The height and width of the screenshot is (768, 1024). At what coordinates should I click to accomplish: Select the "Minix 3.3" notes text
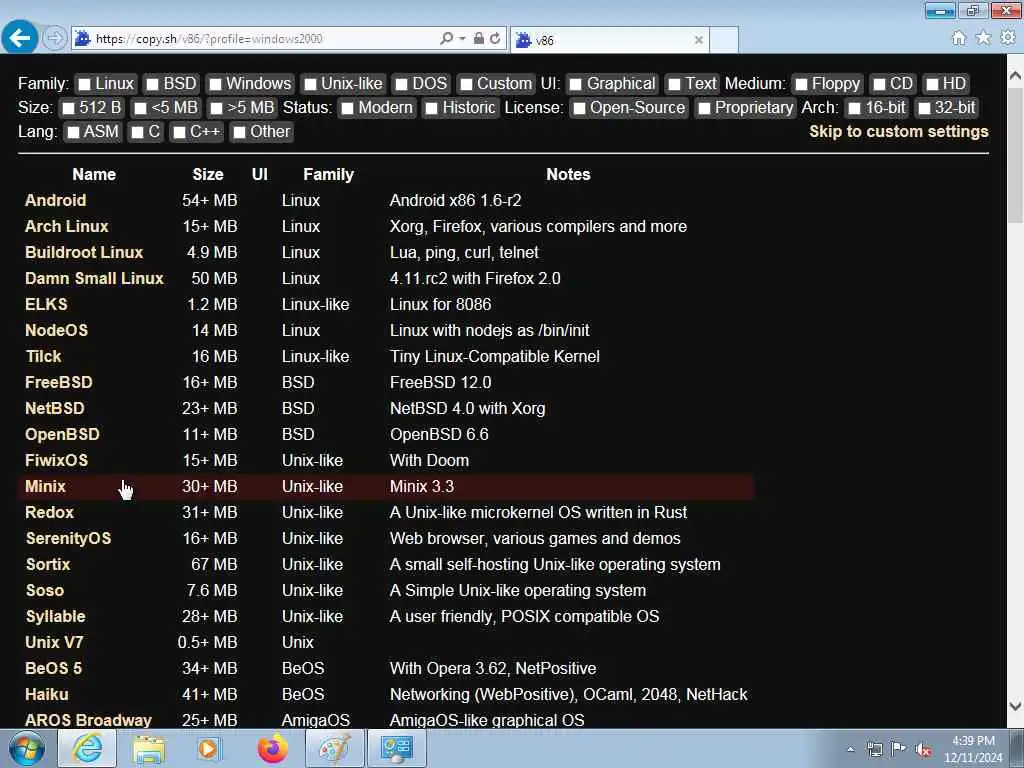coord(422,487)
